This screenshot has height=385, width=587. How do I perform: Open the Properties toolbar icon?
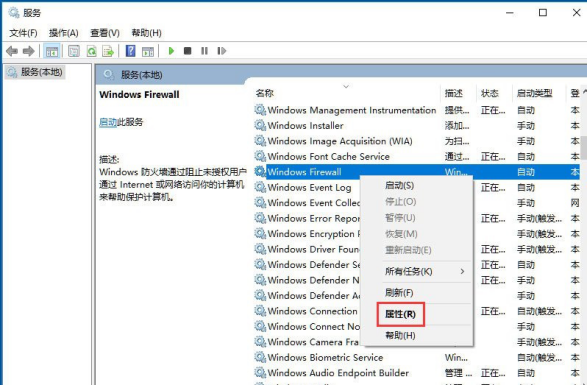tap(74, 51)
